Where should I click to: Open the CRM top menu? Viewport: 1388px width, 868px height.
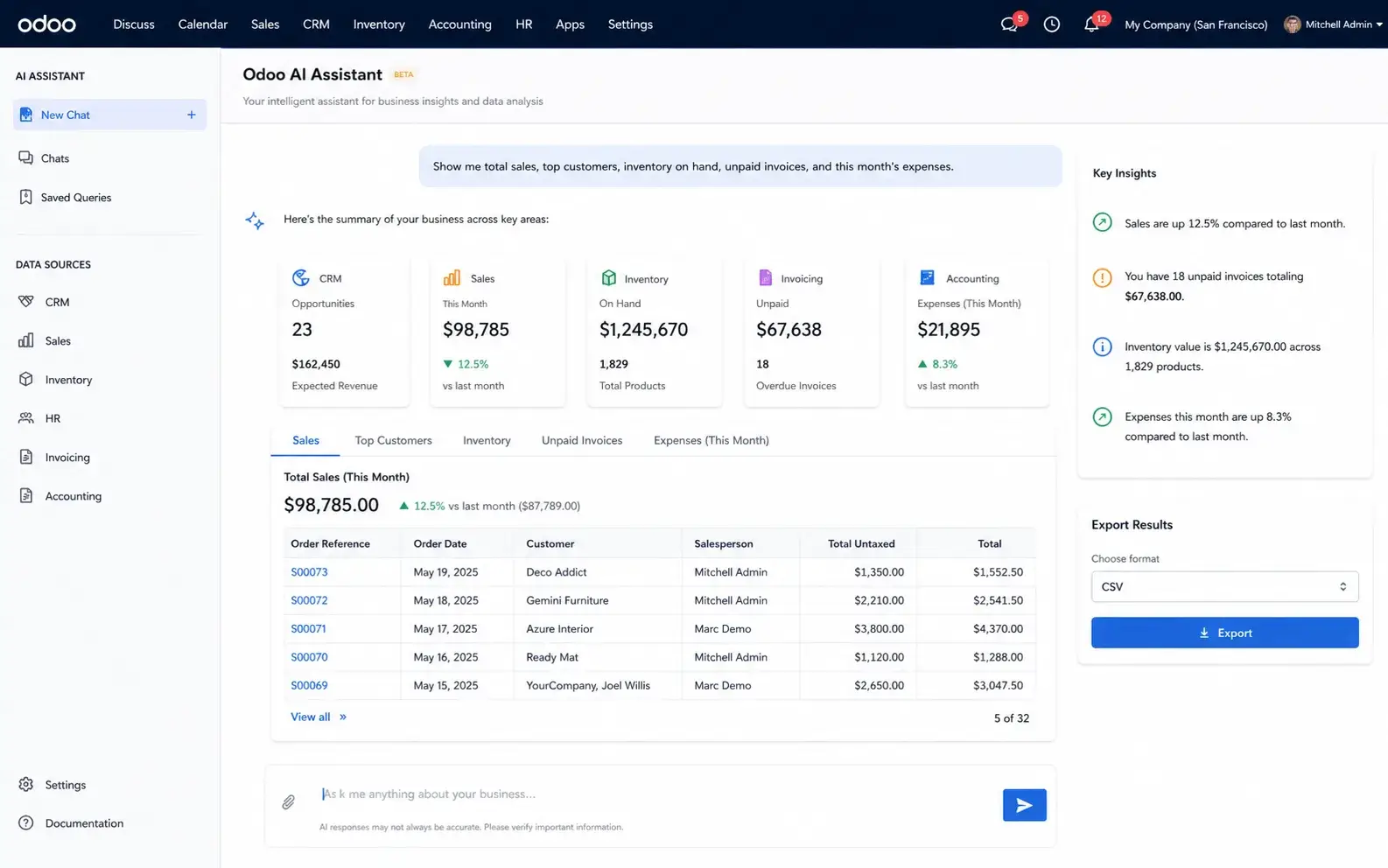[316, 24]
